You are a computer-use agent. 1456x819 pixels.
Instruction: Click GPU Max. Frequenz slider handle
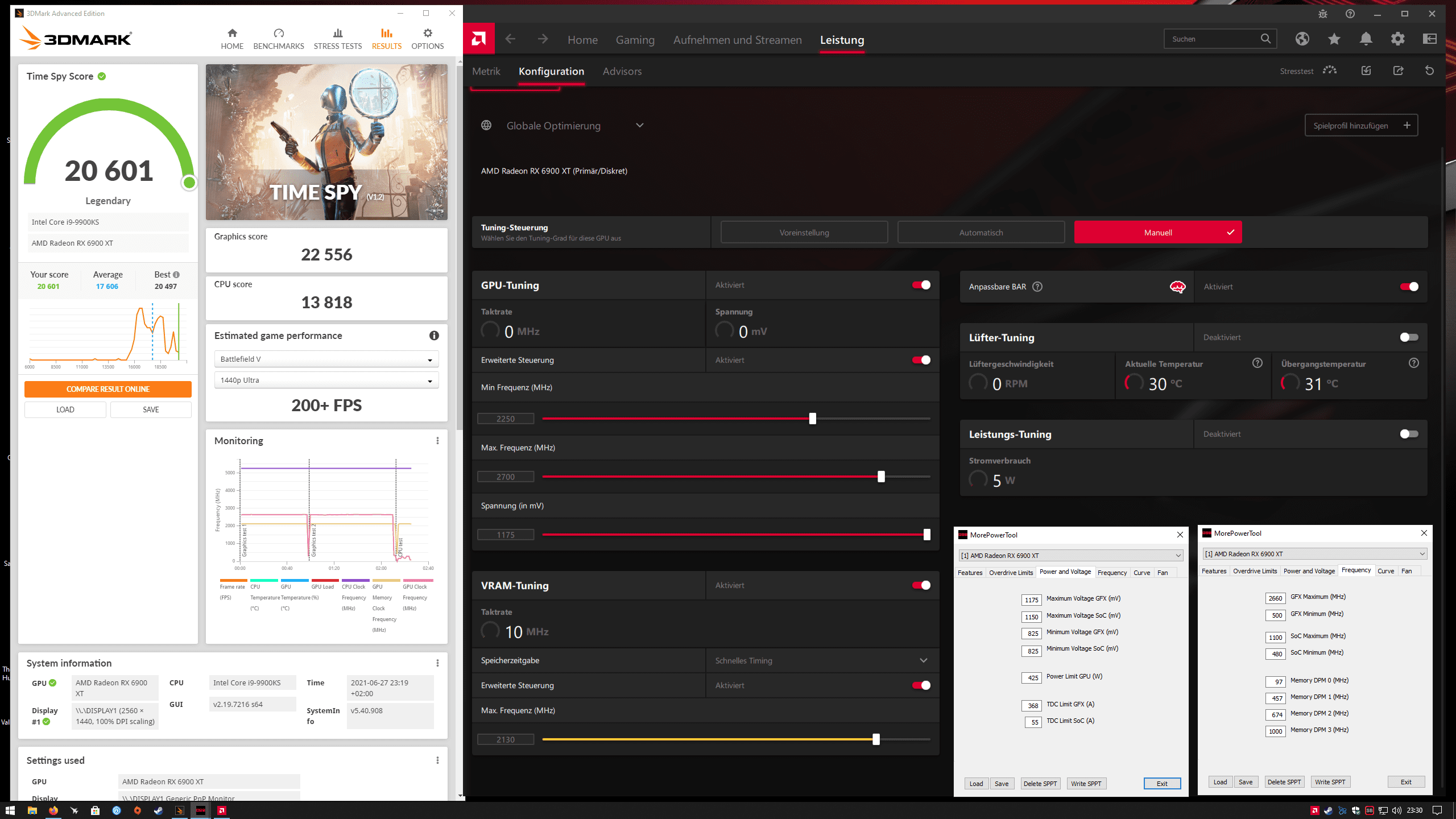click(x=881, y=477)
